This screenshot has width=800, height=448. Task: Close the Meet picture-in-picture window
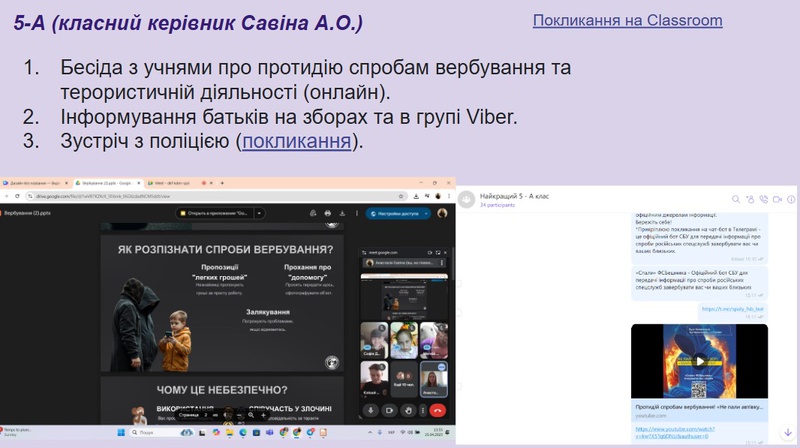(445, 253)
